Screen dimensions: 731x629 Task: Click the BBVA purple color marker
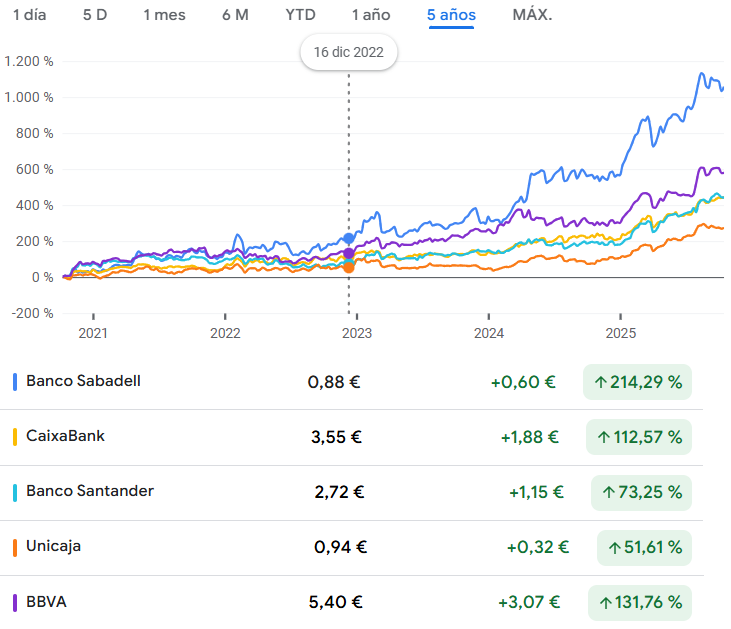tap(15, 602)
